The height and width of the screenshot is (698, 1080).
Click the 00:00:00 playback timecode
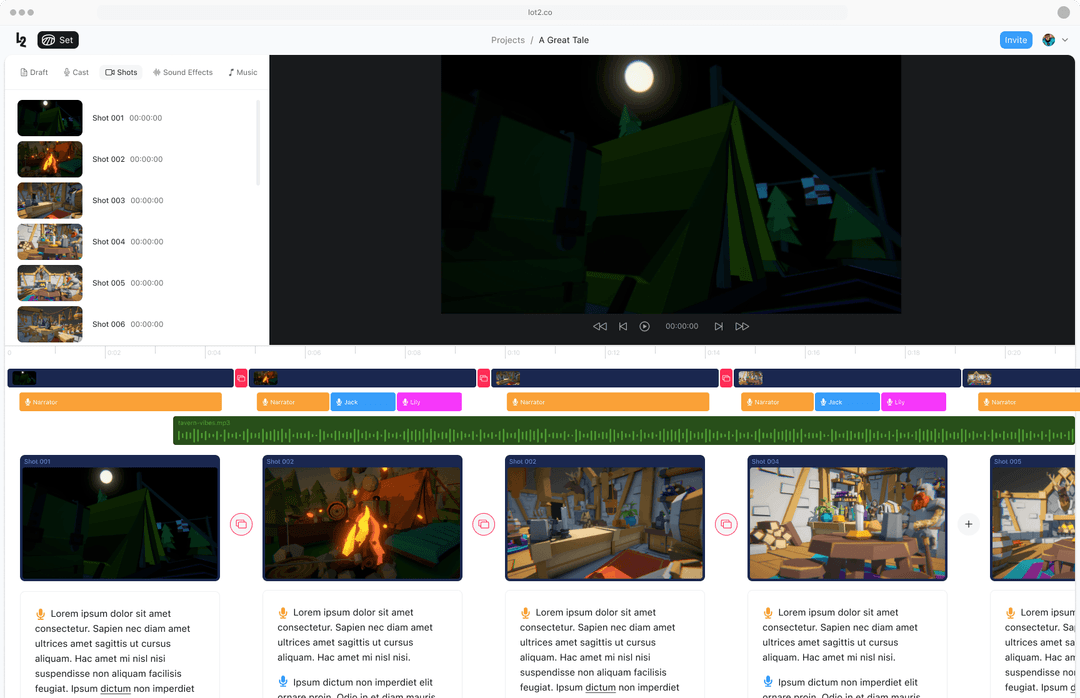point(682,327)
